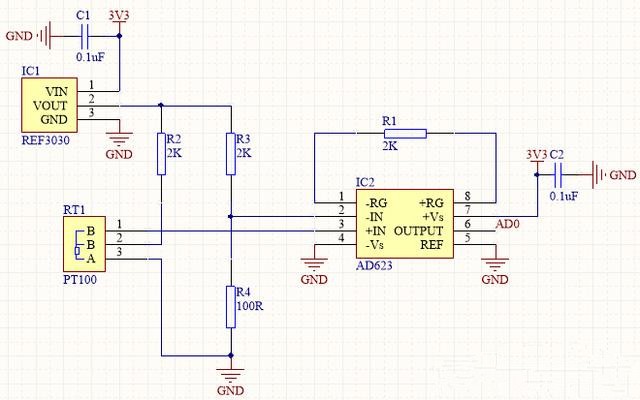Select resistor R2 body

161,154
